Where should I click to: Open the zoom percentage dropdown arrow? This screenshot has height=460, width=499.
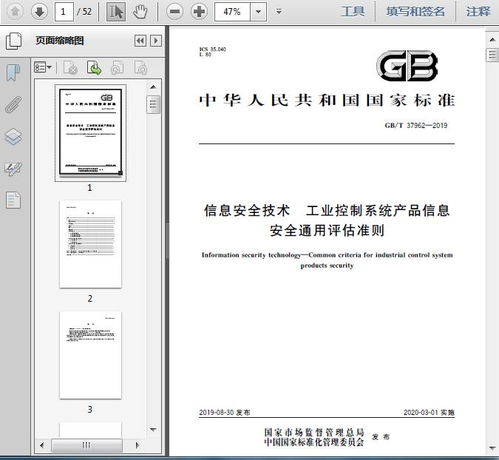click(x=258, y=12)
